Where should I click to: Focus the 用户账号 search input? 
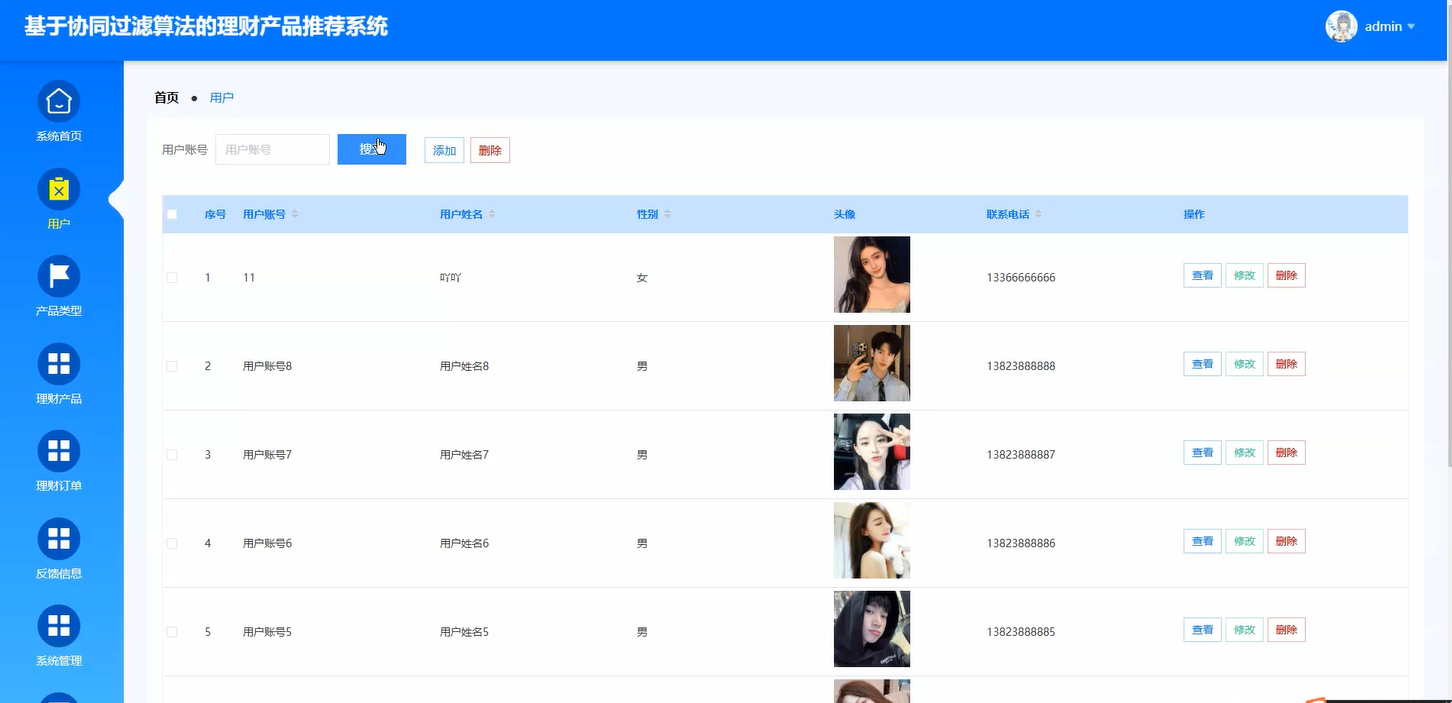tap(272, 149)
